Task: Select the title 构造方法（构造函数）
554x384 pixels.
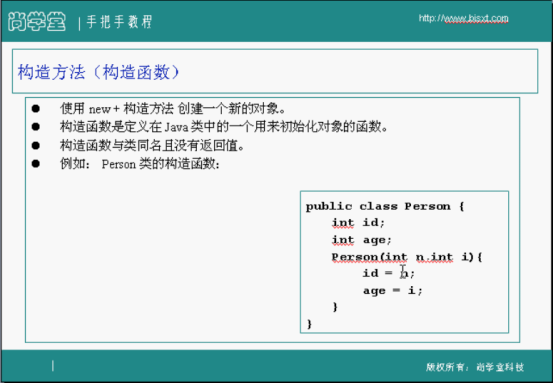Action: point(99,72)
